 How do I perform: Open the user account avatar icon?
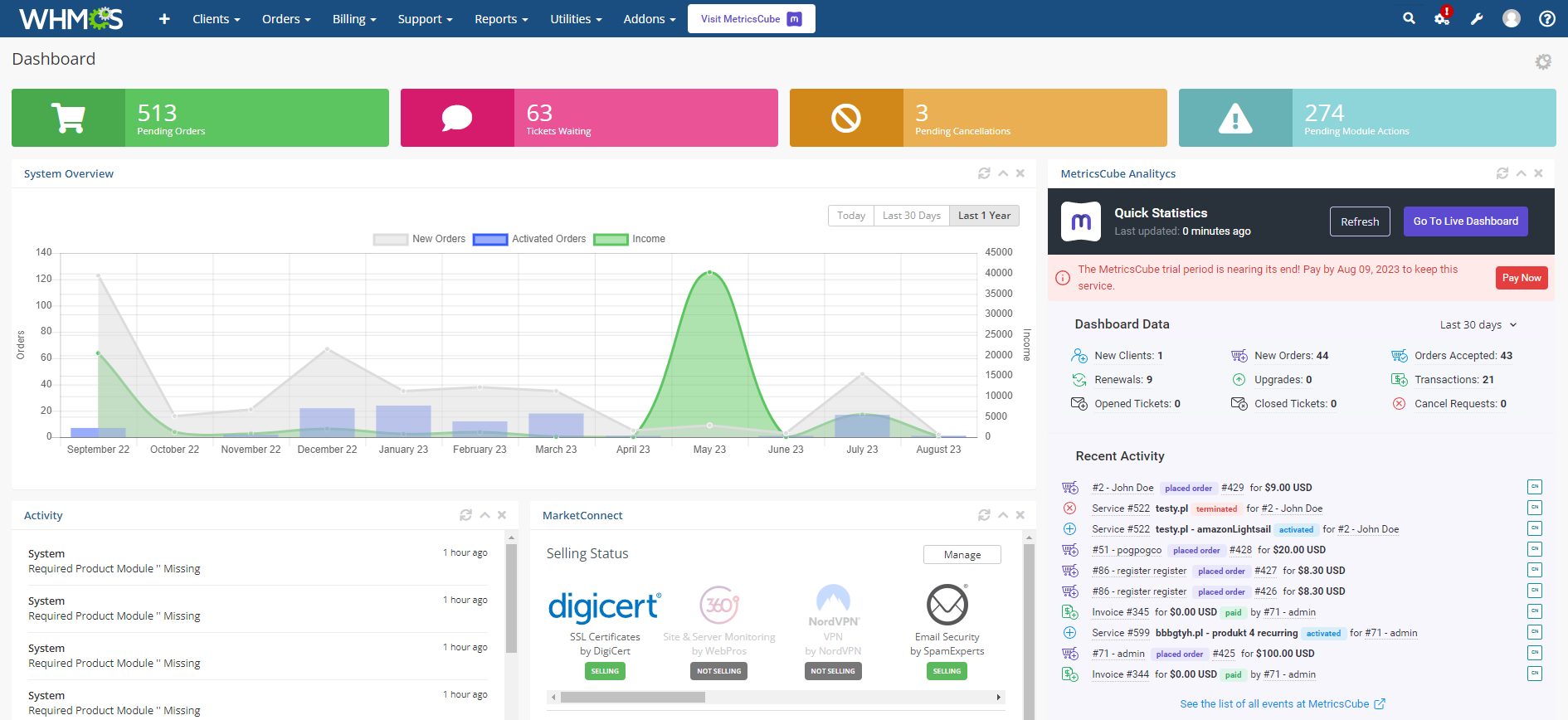point(1512,18)
